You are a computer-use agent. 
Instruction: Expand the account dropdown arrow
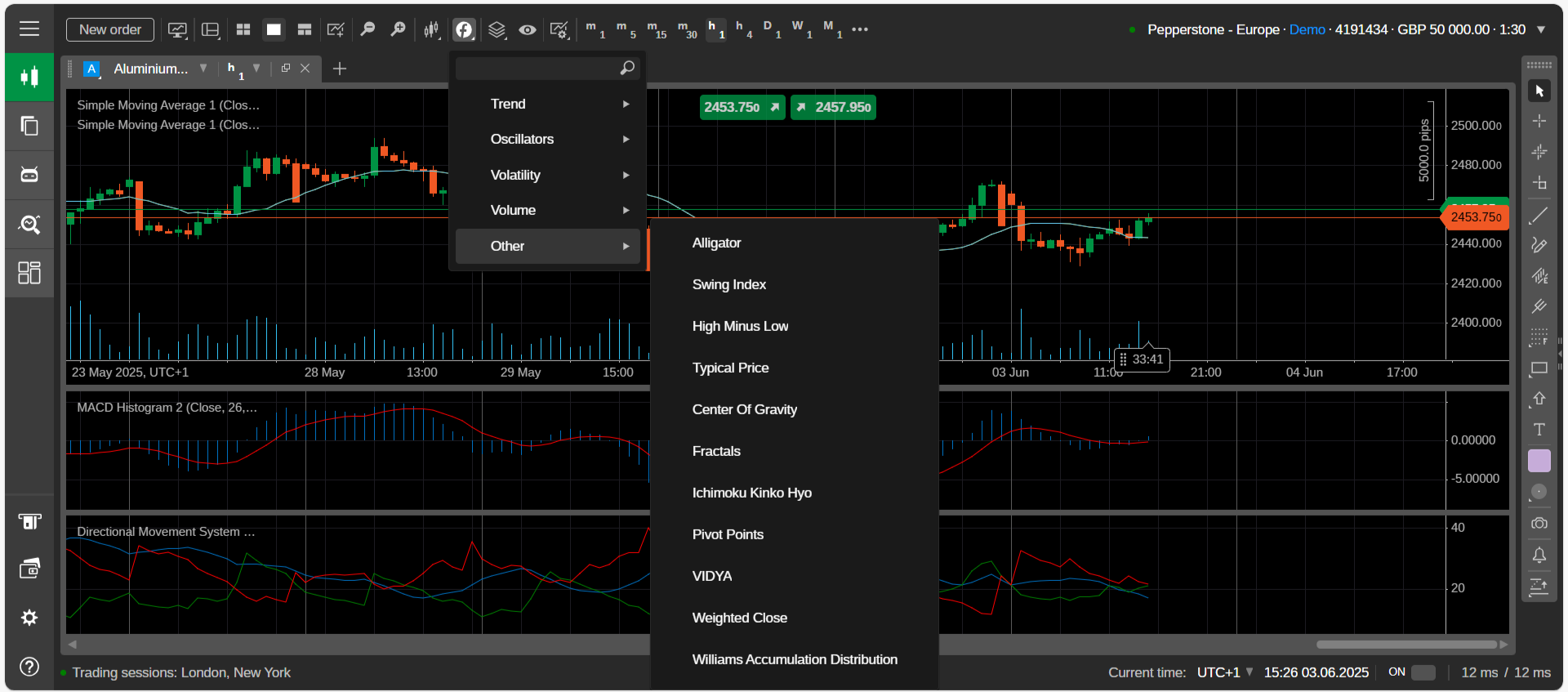coord(1541,29)
